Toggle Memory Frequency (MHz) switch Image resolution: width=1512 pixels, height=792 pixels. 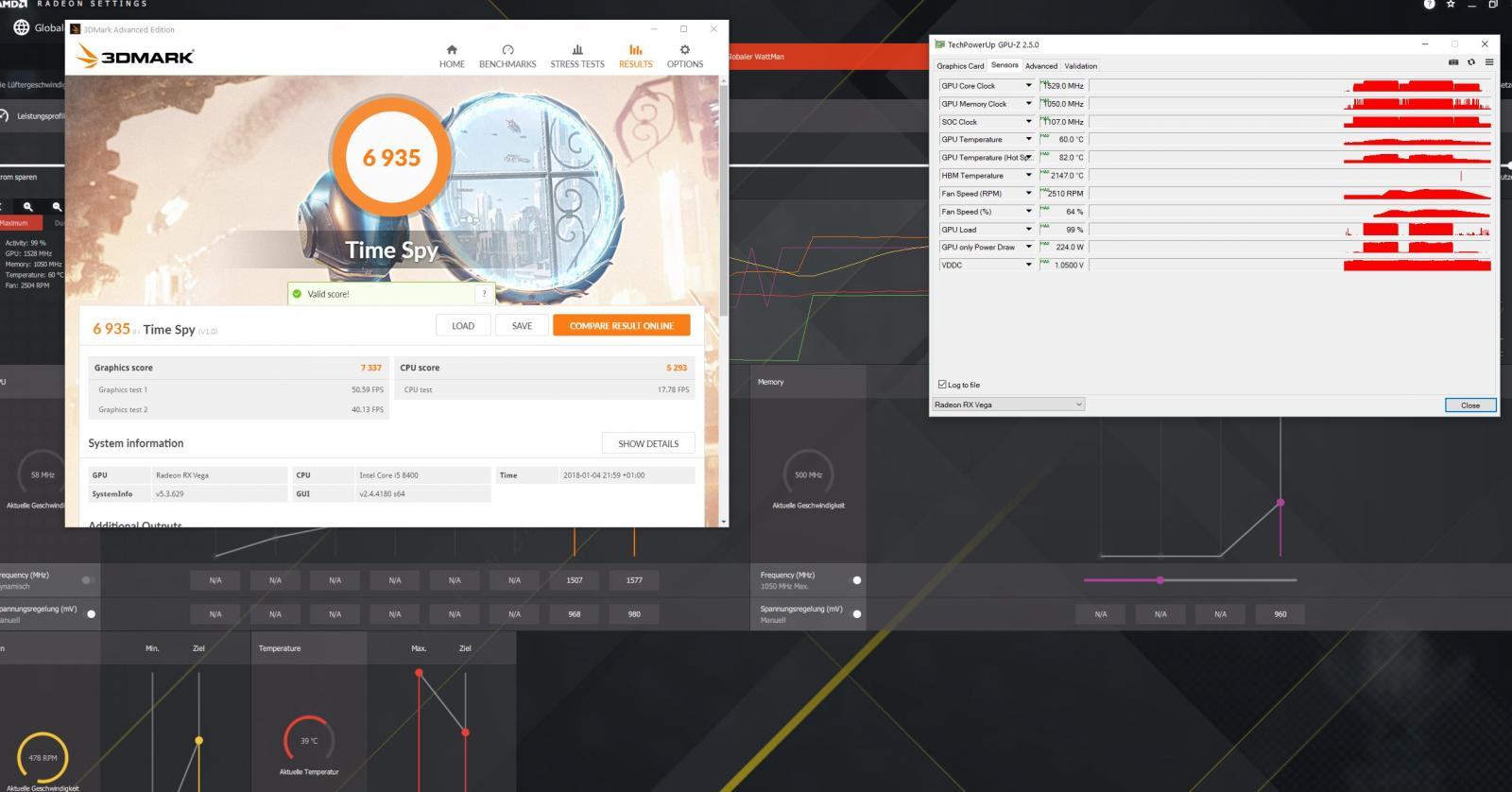857,580
